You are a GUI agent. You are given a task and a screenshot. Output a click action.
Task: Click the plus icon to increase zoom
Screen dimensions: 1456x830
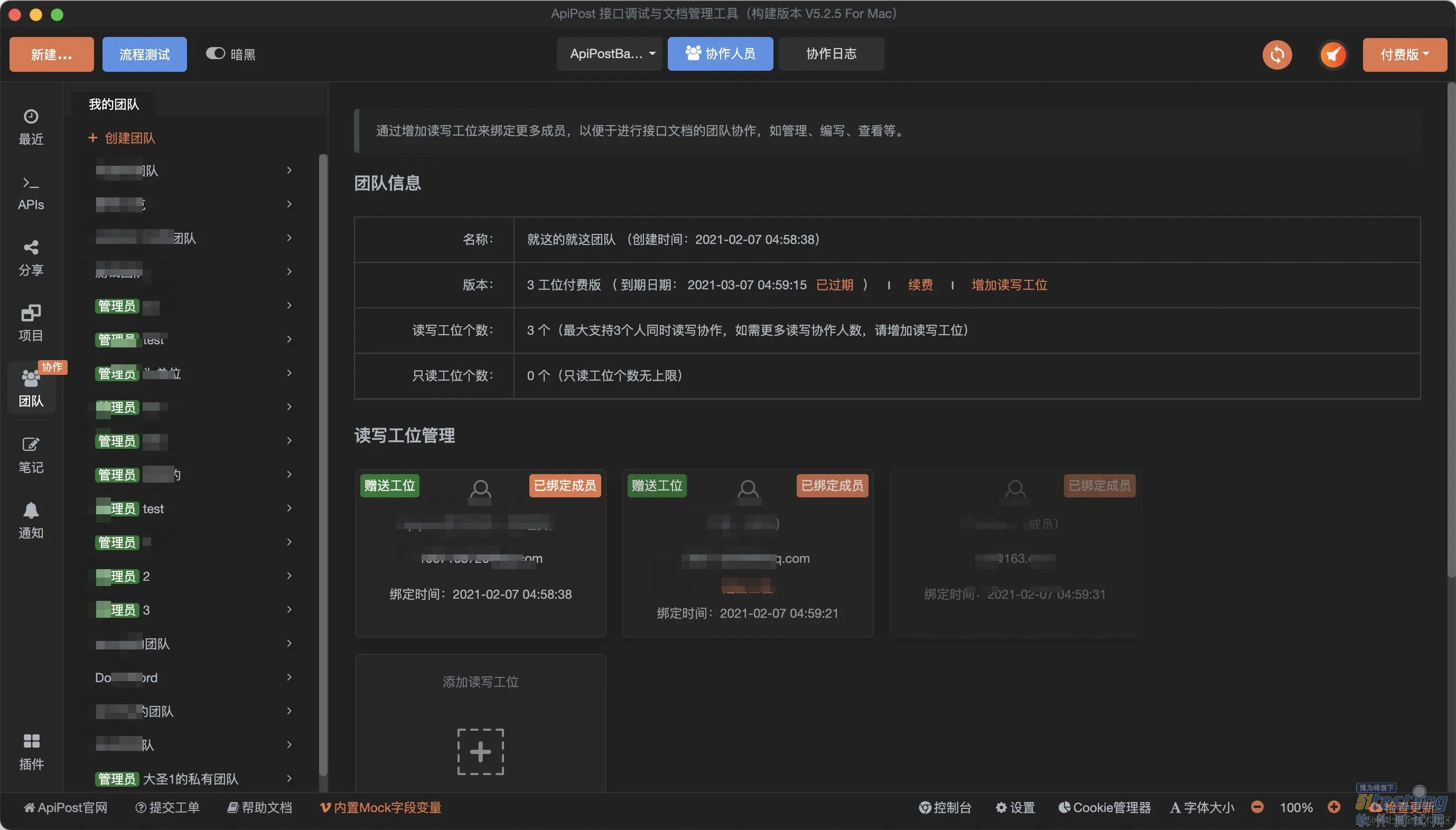(1333, 807)
